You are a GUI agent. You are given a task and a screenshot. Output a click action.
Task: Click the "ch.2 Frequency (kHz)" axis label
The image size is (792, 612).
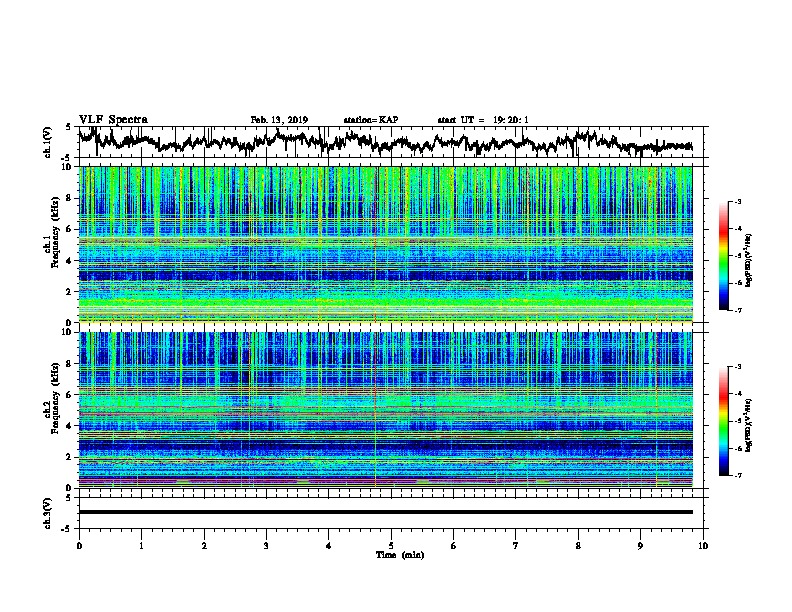tap(51, 398)
